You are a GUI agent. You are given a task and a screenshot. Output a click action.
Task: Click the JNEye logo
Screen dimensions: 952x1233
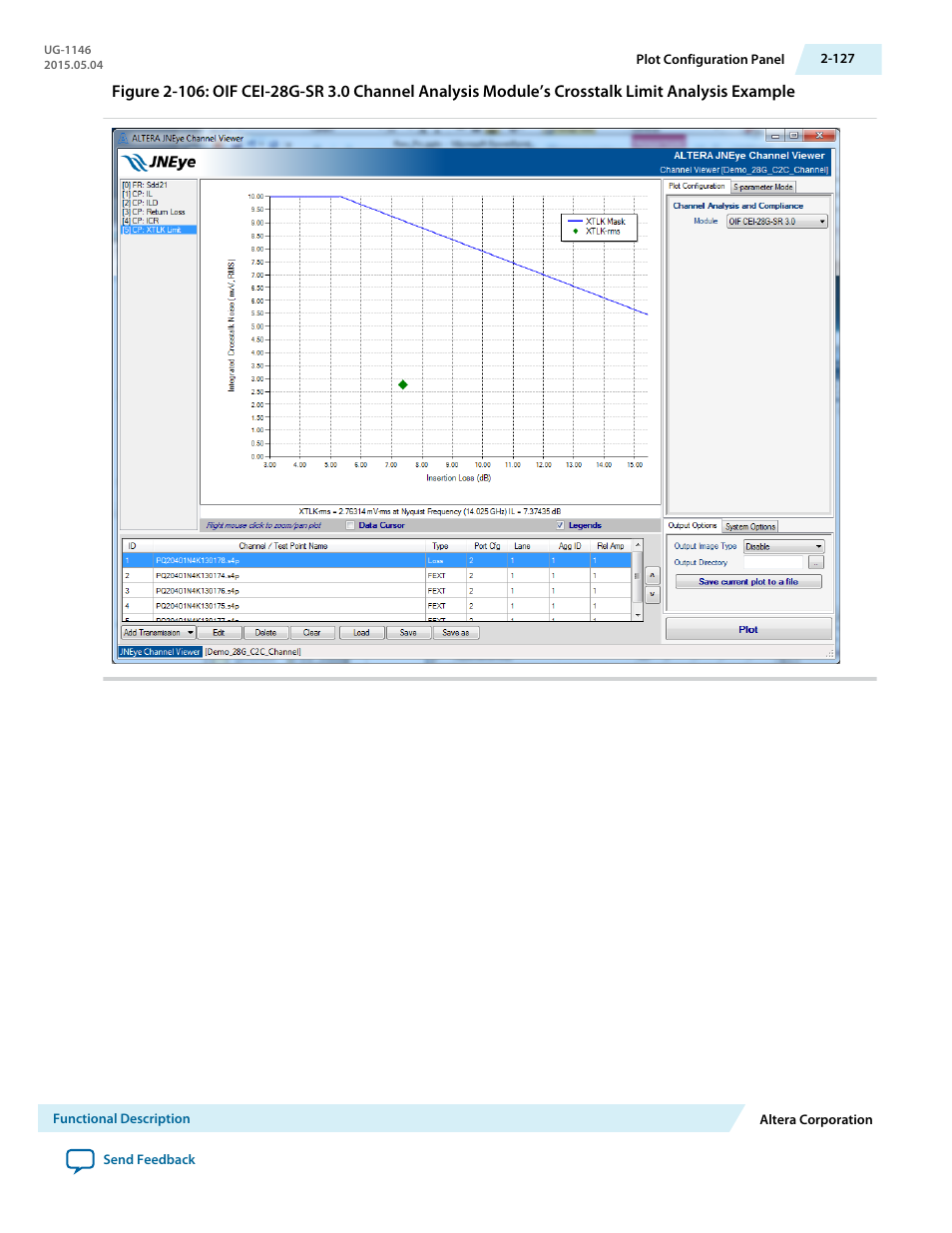159,163
